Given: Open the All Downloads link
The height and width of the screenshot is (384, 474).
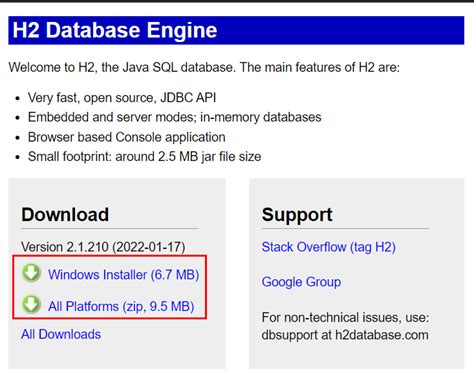Looking at the screenshot, I should pyautogui.click(x=61, y=334).
